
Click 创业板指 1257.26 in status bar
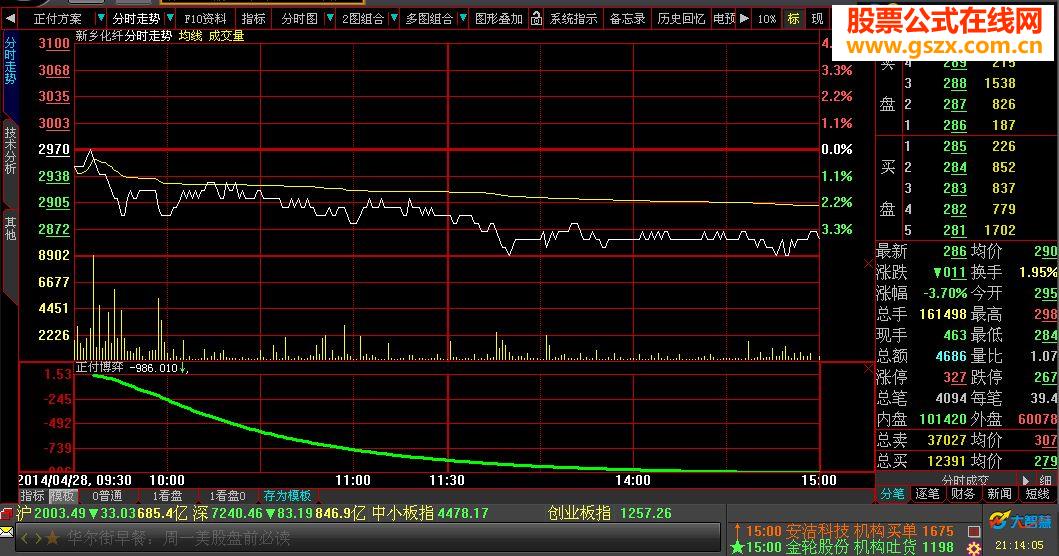point(609,513)
